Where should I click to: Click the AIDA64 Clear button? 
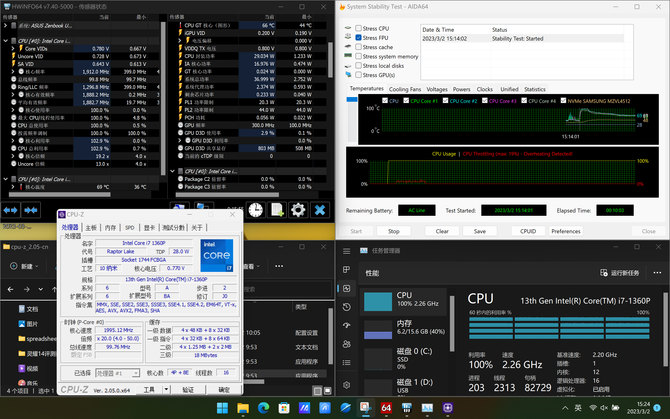tap(442, 231)
